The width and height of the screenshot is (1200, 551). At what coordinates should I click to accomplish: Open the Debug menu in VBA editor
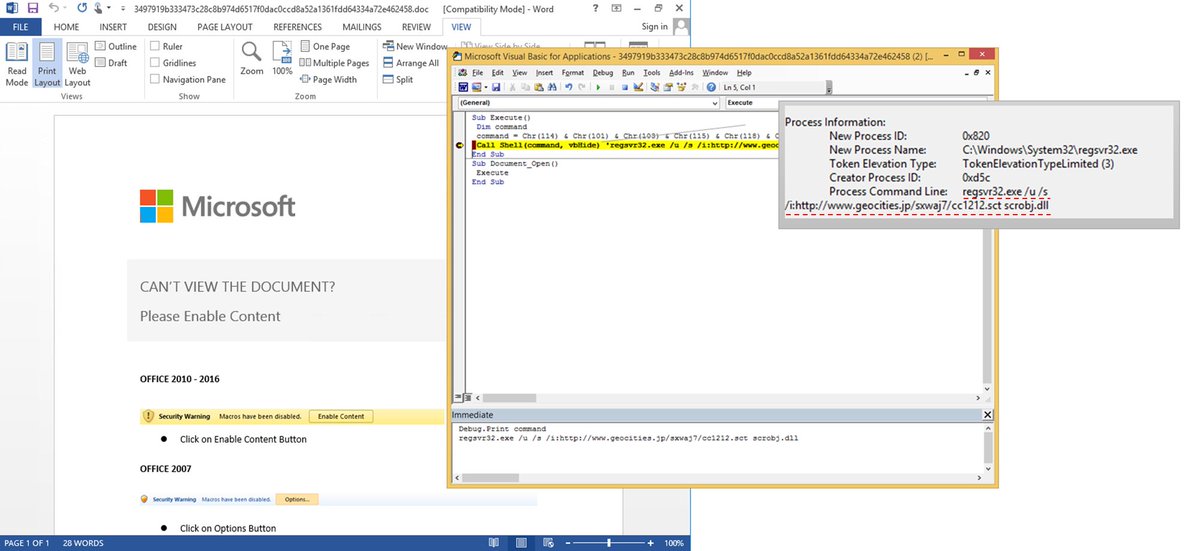pyautogui.click(x=603, y=73)
